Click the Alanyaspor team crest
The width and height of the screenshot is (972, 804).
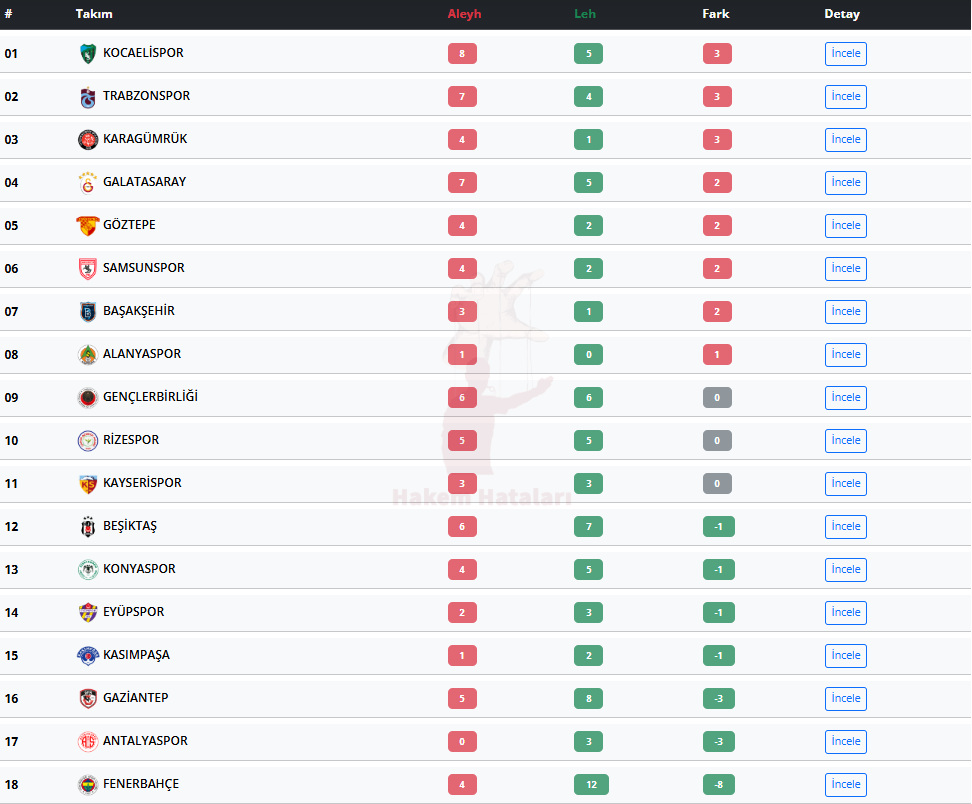88,355
